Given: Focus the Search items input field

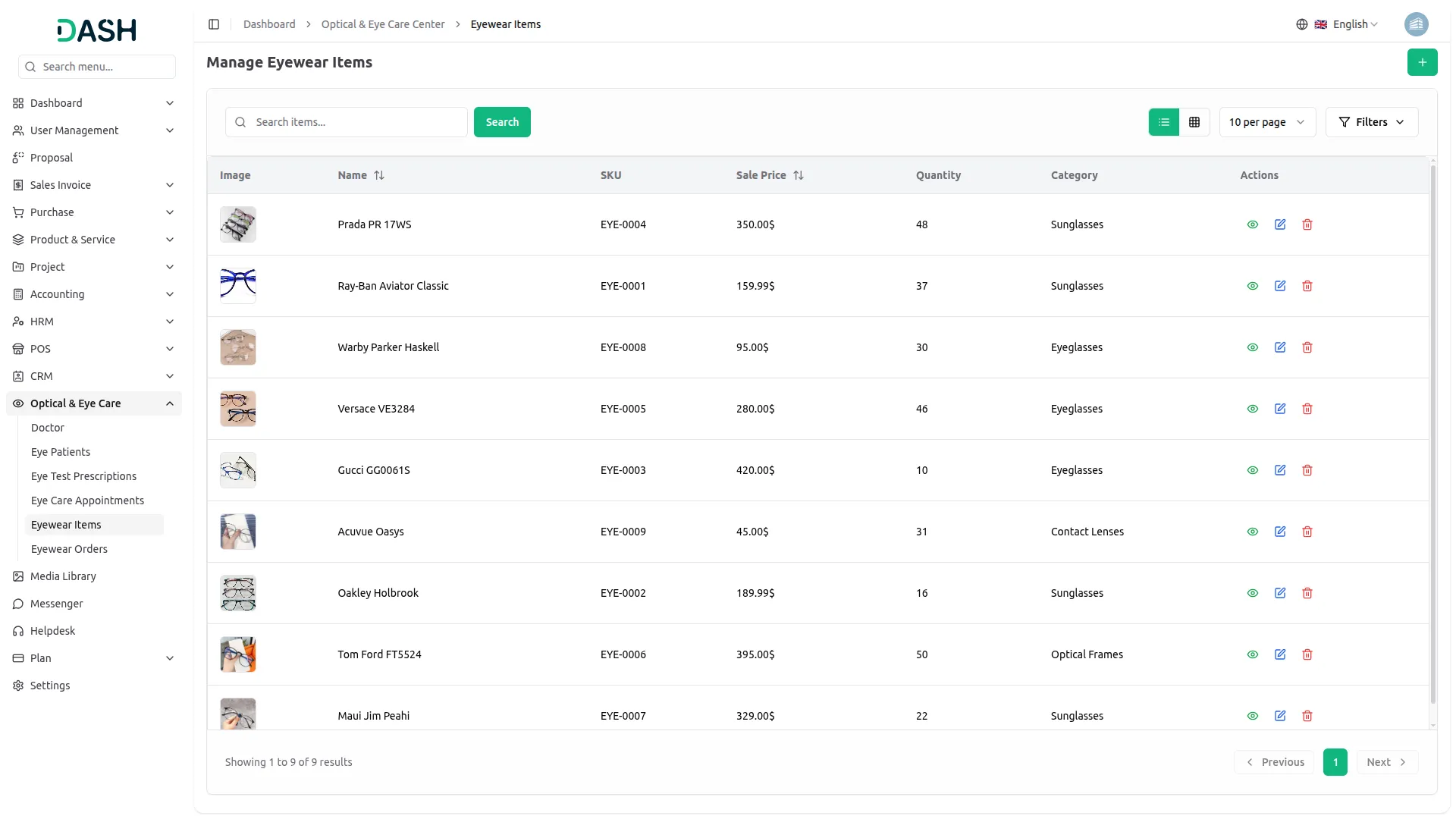Looking at the screenshot, I should pos(356,122).
